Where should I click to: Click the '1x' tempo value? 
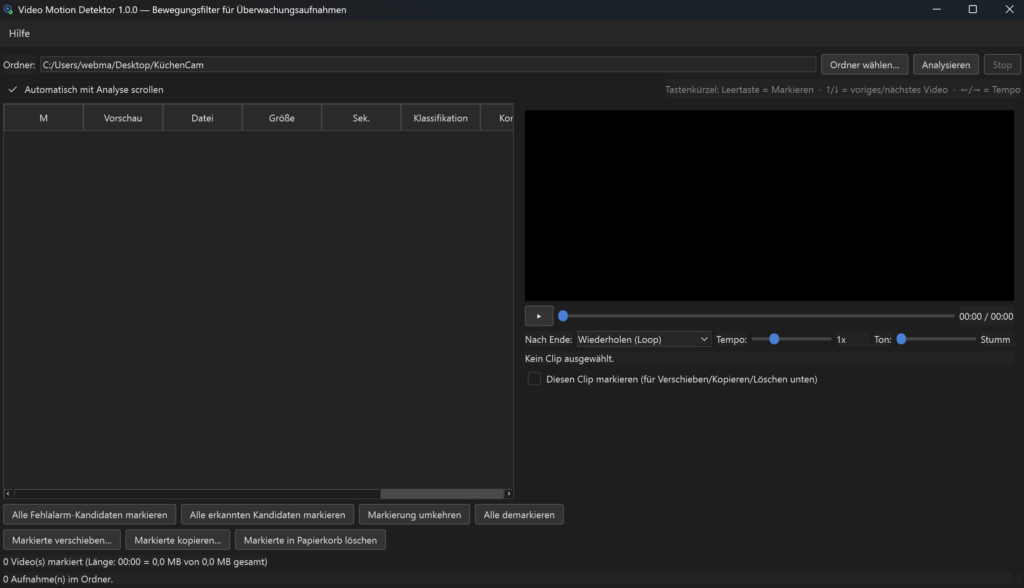click(x=841, y=340)
